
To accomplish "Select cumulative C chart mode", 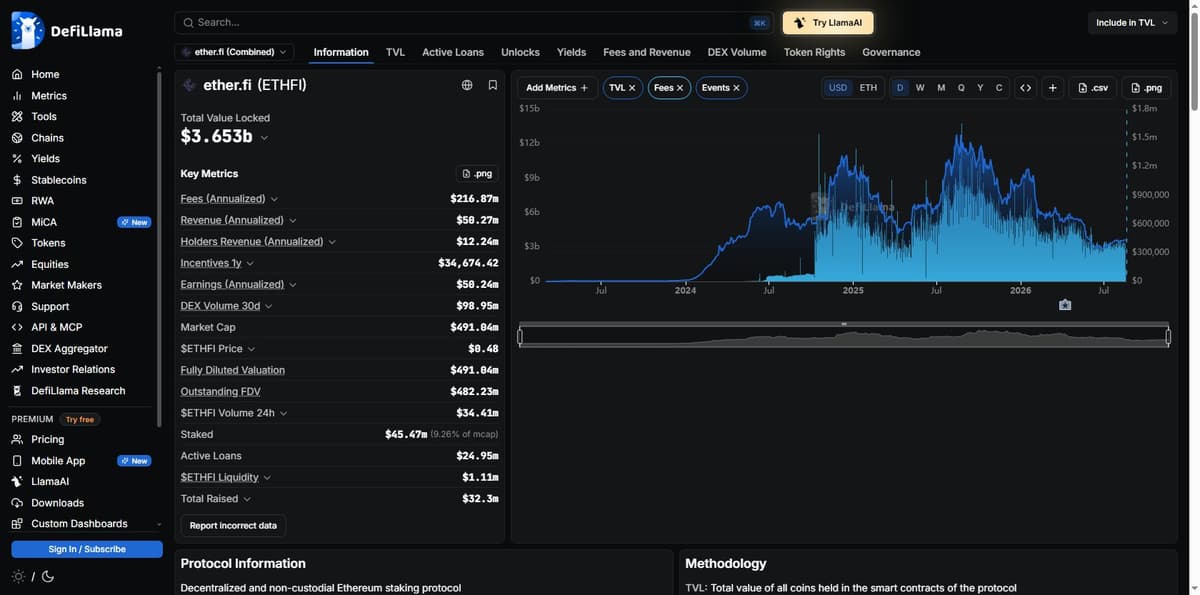I will coord(999,88).
